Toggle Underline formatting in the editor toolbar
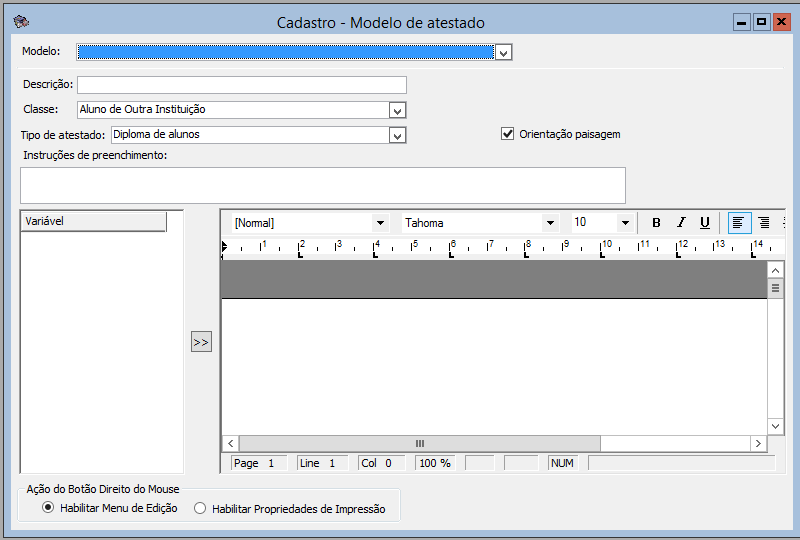Viewport: 800px width, 540px height. point(705,223)
